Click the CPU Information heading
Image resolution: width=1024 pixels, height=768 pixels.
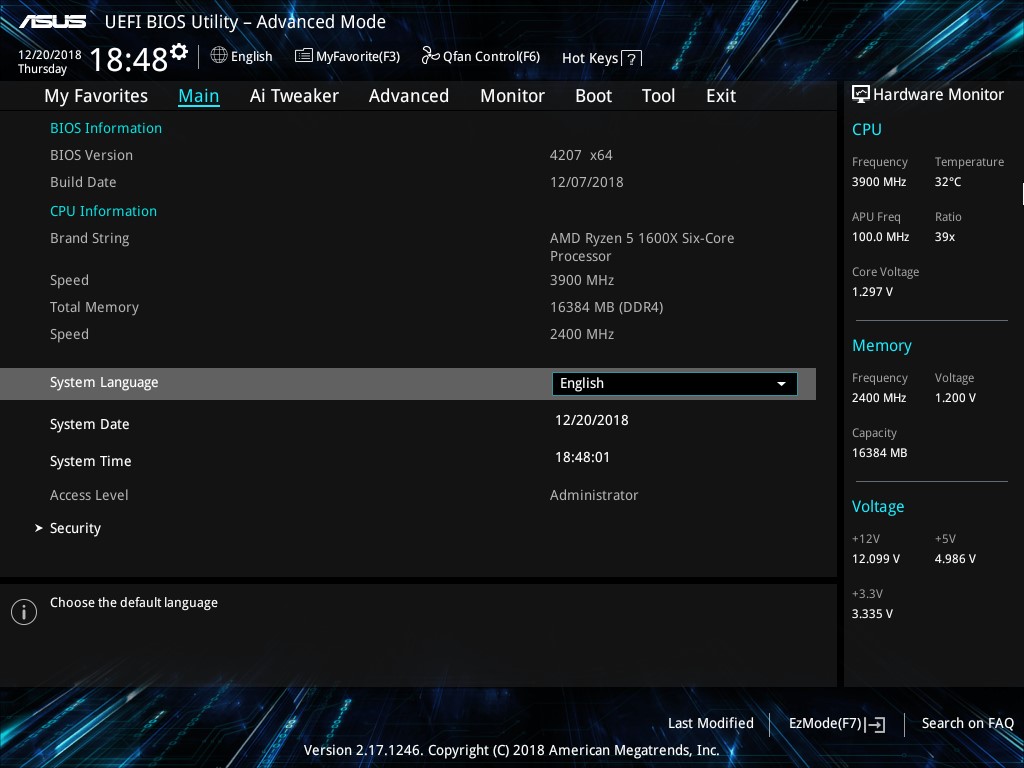click(x=103, y=211)
